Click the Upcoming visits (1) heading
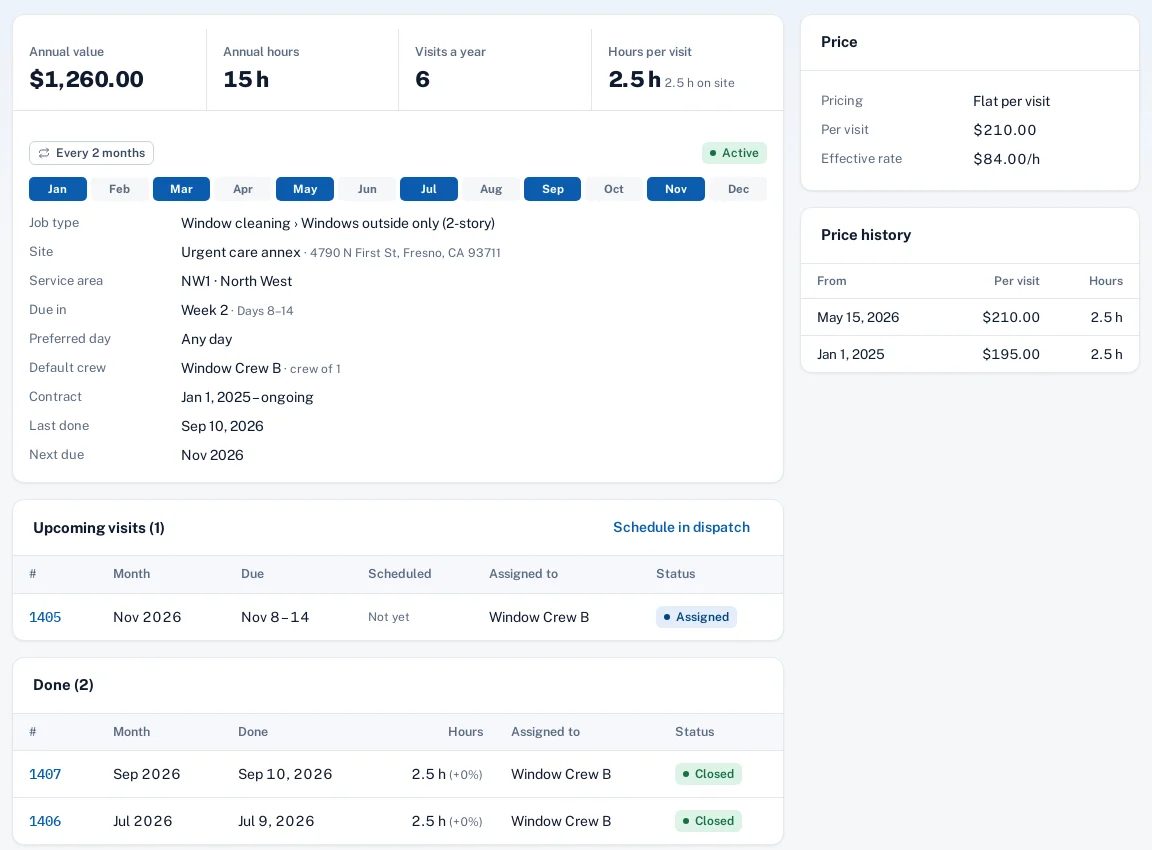The image size is (1152, 850). pyautogui.click(x=98, y=528)
